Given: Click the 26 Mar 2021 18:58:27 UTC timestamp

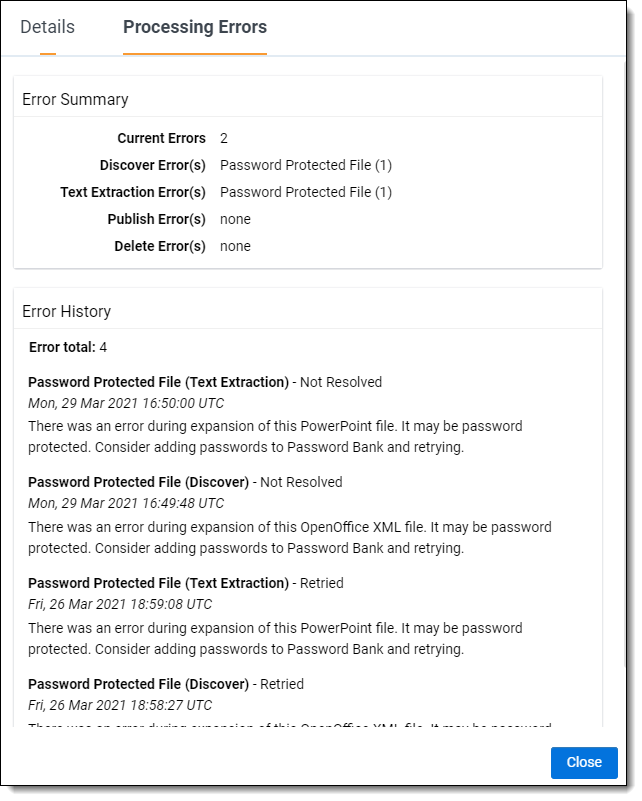Looking at the screenshot, I should (x=120, y=705).
